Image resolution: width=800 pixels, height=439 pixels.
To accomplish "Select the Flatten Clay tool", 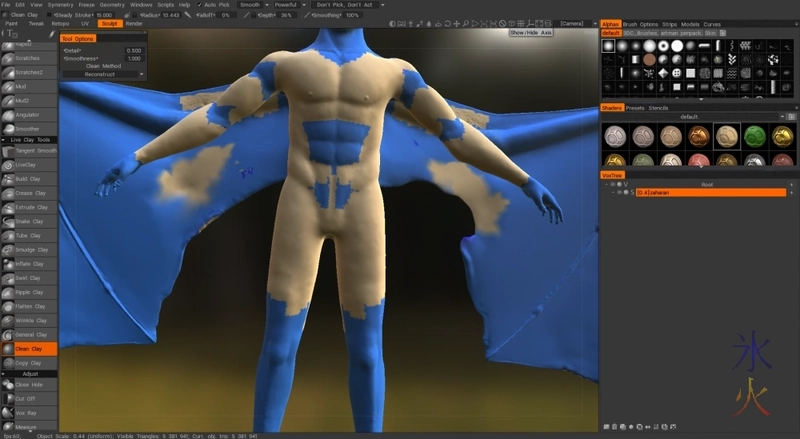I will [x=29, y=306].
